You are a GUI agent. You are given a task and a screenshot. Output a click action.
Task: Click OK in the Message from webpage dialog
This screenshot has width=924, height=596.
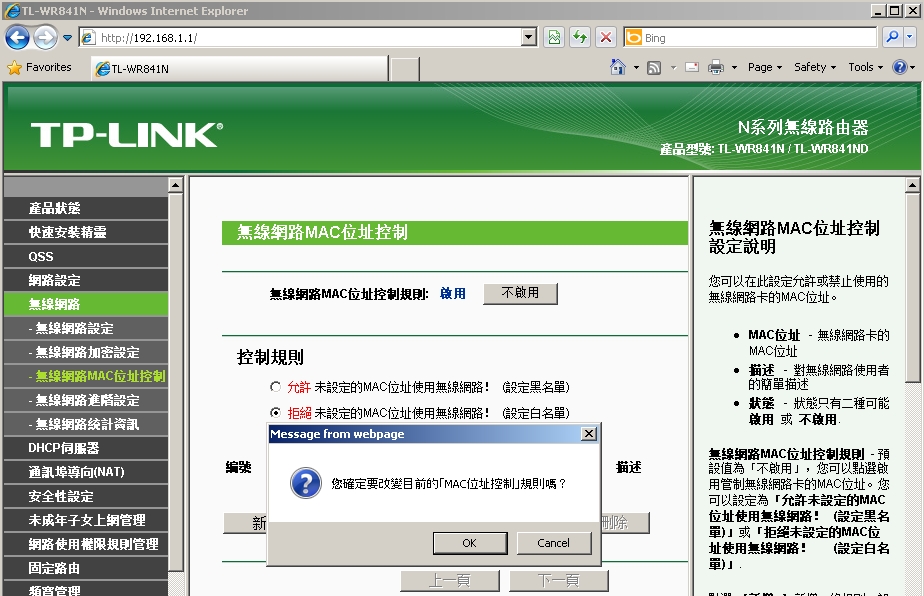[x=470, y=543]
